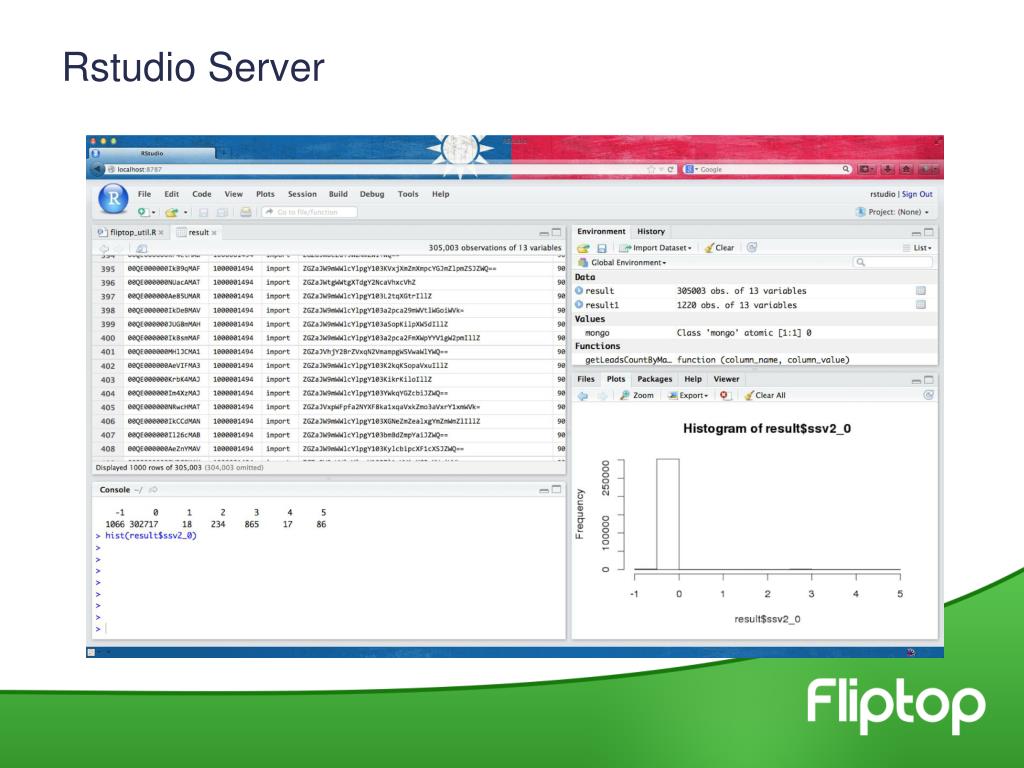
Task: Switch to the History tab
Action: point(651,231)
